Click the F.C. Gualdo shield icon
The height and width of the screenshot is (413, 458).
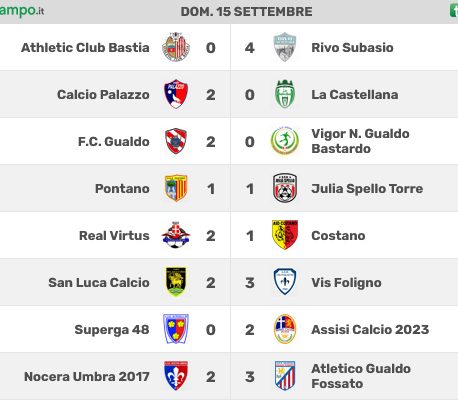coord(176,141)
